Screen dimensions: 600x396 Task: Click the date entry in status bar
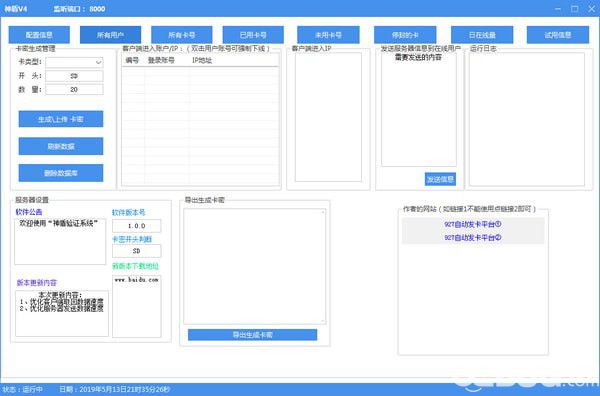(114, 389)
